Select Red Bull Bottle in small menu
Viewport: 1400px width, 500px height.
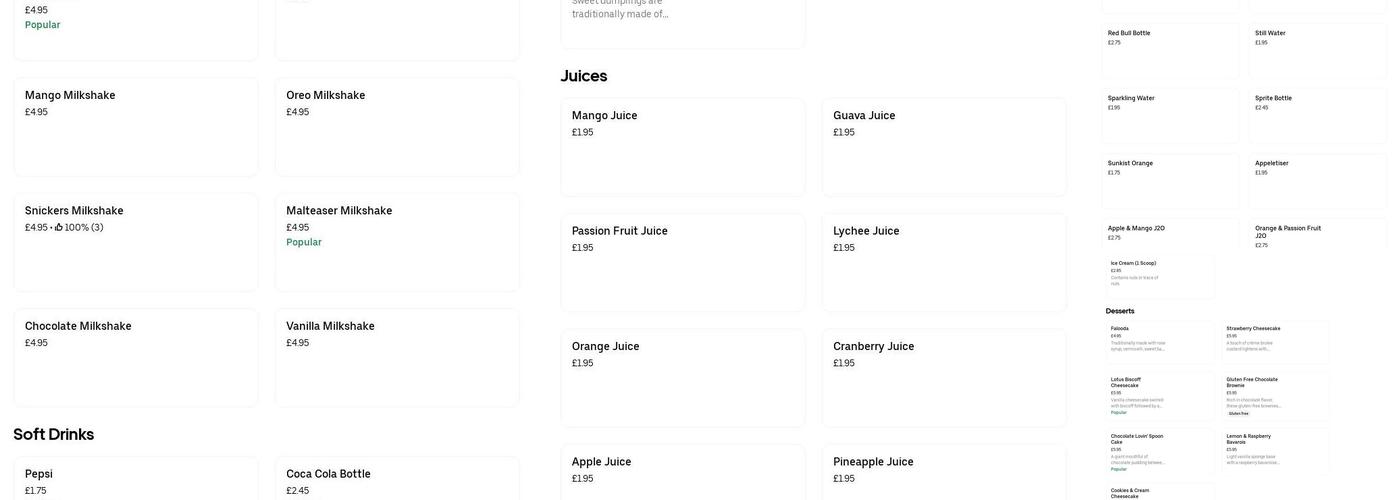tap(1170, 50)
